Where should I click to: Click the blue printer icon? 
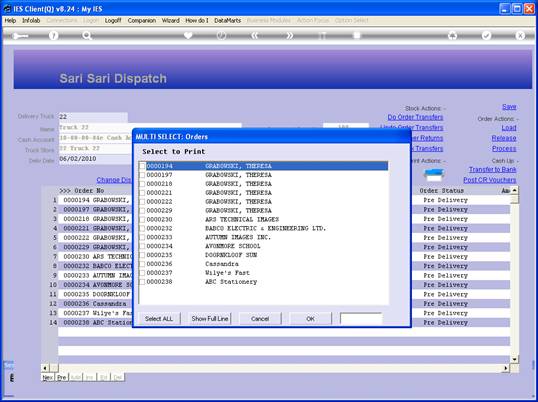point(434,174)
